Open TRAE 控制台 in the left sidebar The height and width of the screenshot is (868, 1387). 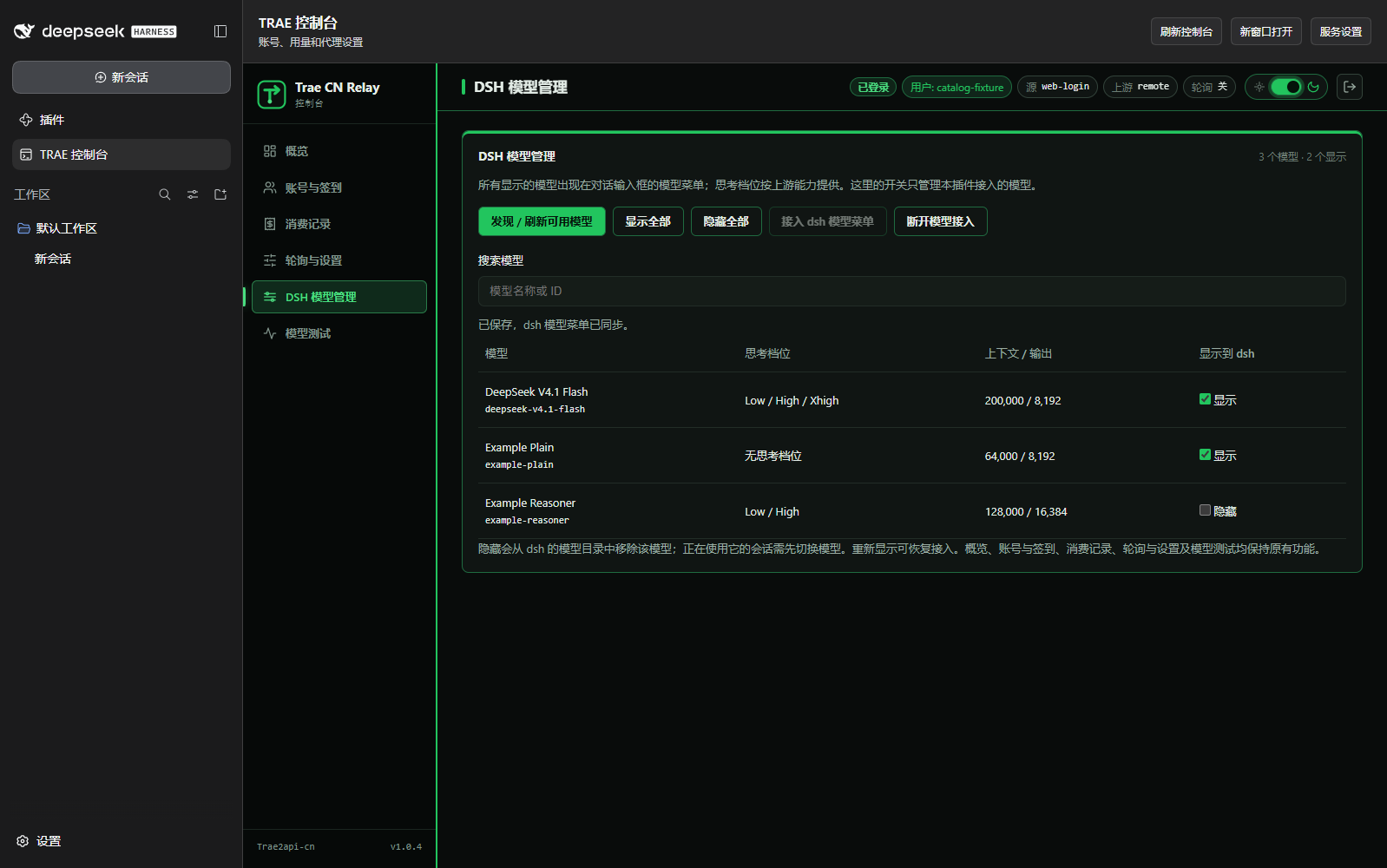click(122, 155)
